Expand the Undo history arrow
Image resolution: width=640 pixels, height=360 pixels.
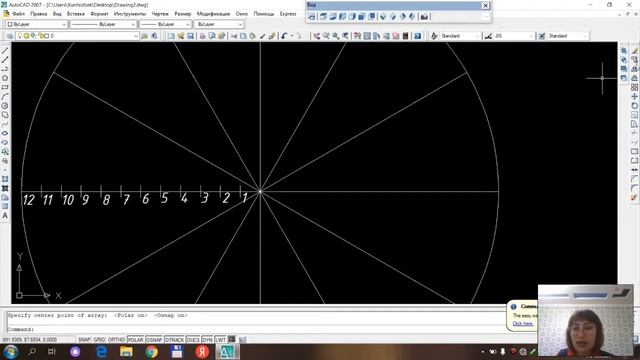(x=292, y=36)
